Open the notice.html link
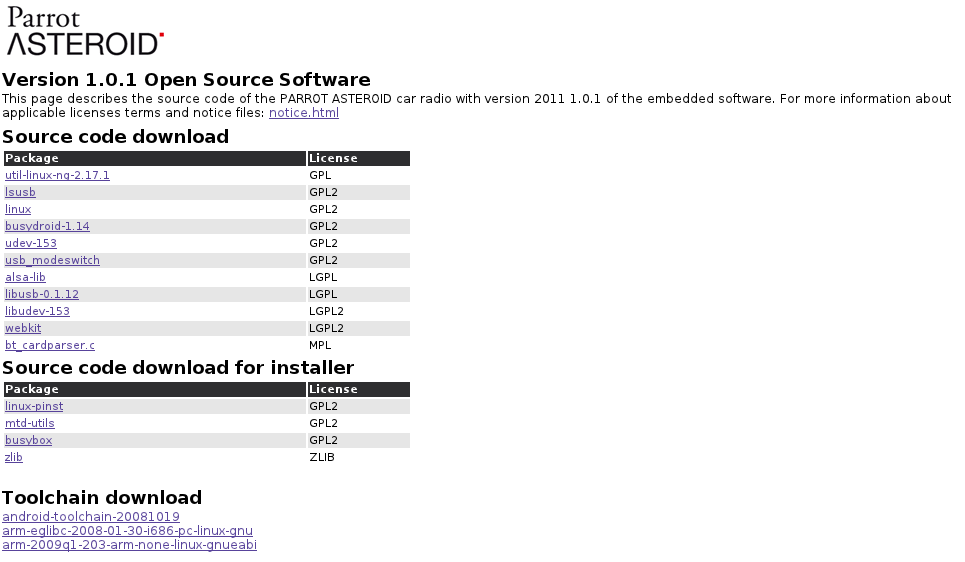 (303, 113)
